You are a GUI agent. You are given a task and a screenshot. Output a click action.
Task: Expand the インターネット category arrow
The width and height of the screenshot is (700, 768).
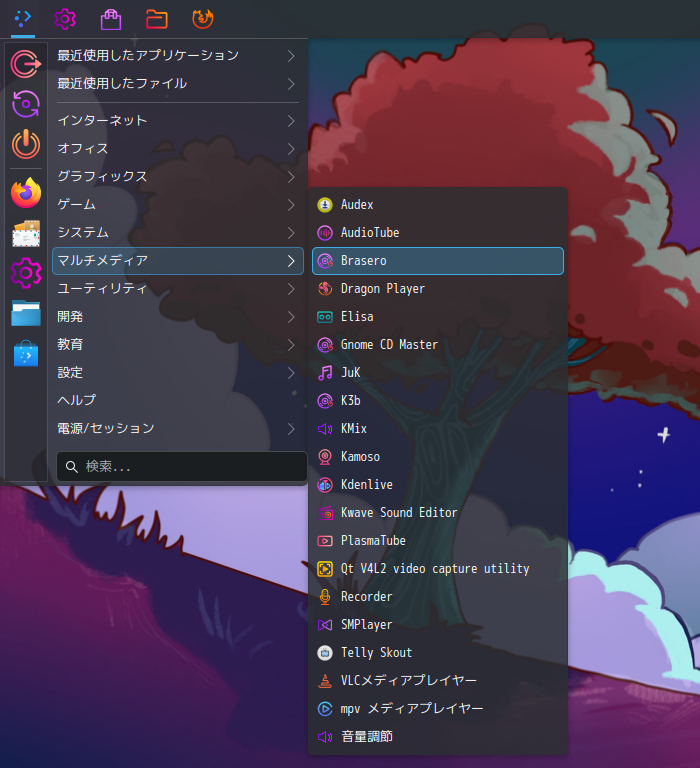[291, 121]
